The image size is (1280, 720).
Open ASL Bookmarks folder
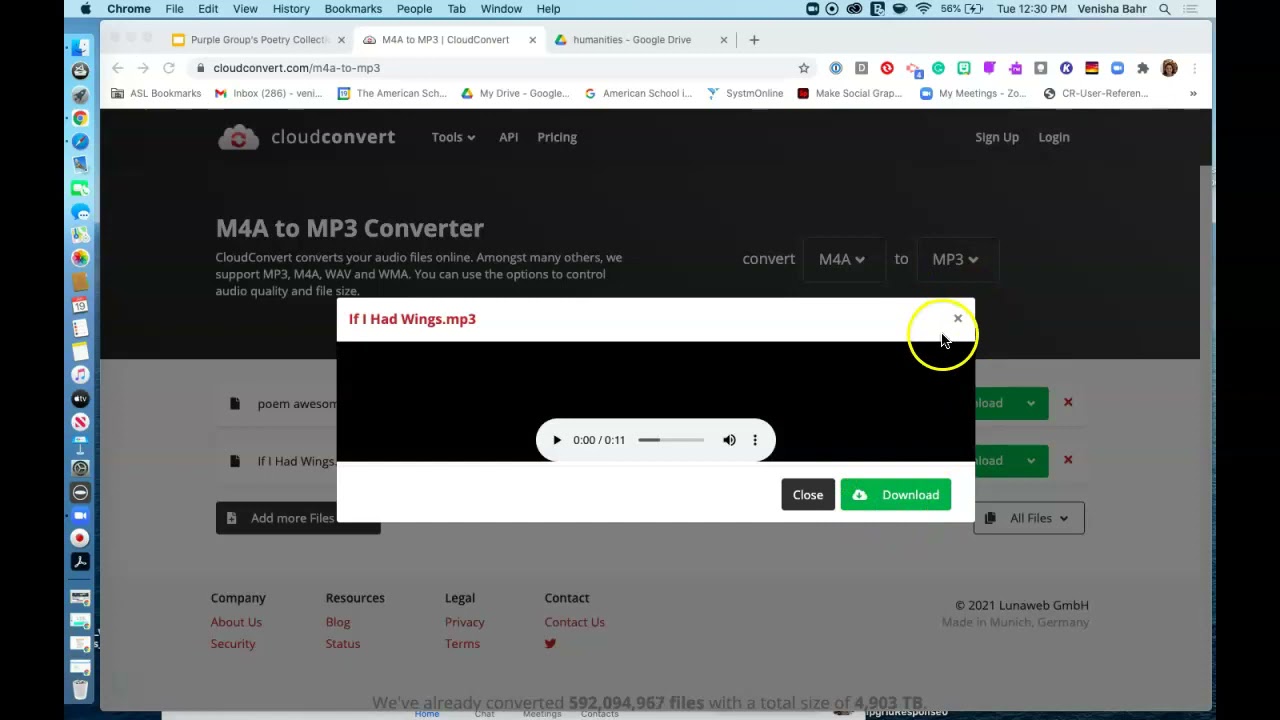[156, 93]
